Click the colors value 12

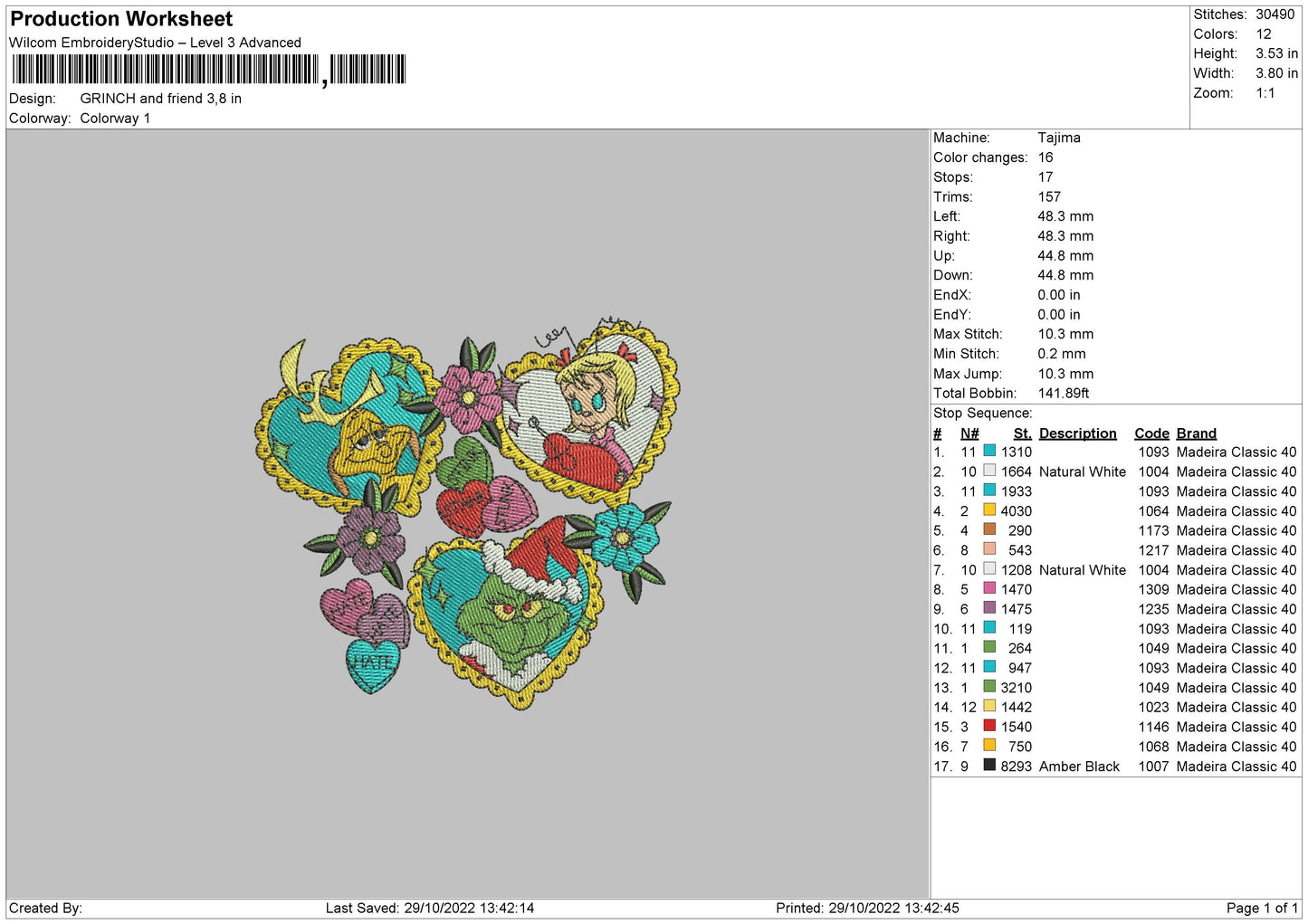pos(1264,34)
